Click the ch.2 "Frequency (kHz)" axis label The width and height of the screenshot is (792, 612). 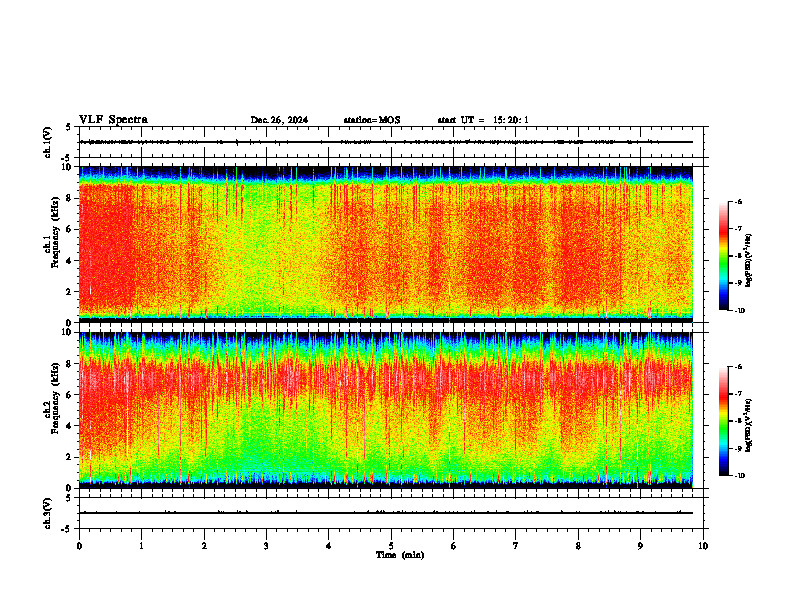pos(55,398)
